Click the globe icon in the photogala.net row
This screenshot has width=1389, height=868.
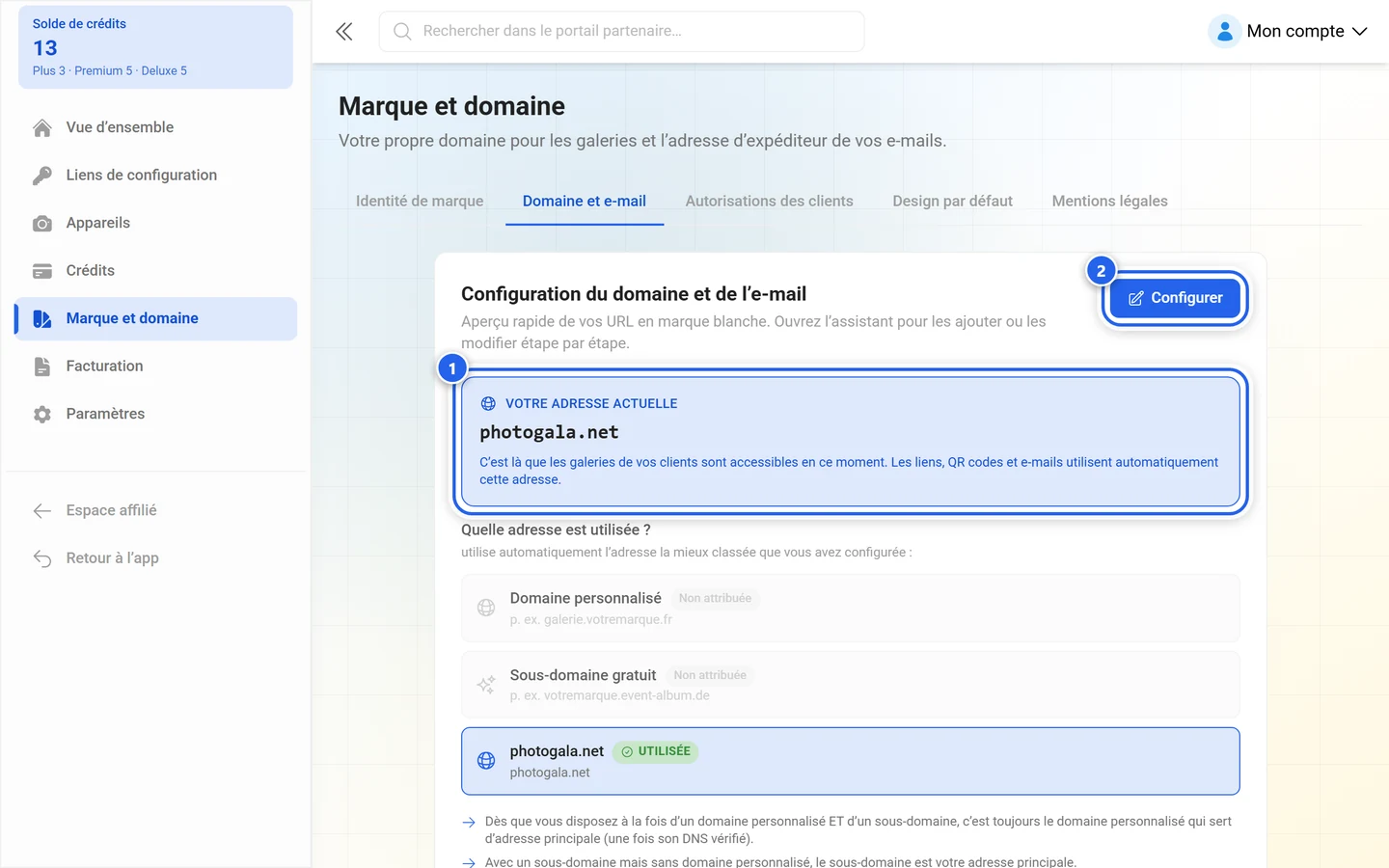click(x=486, y=761)
